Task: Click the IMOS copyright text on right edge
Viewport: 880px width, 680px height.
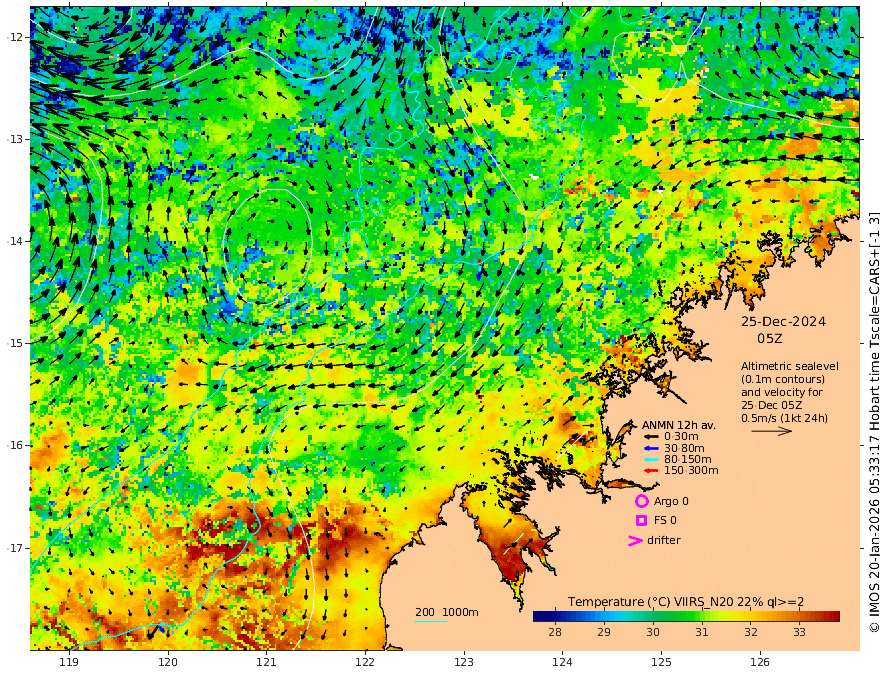Action: pyautogui.click(x=873, y=422)
